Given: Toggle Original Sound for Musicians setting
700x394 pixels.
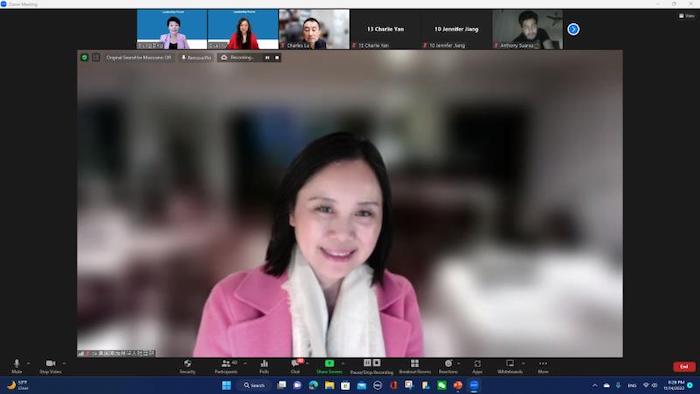Looking at the screenshot, I should pos(138,58).
